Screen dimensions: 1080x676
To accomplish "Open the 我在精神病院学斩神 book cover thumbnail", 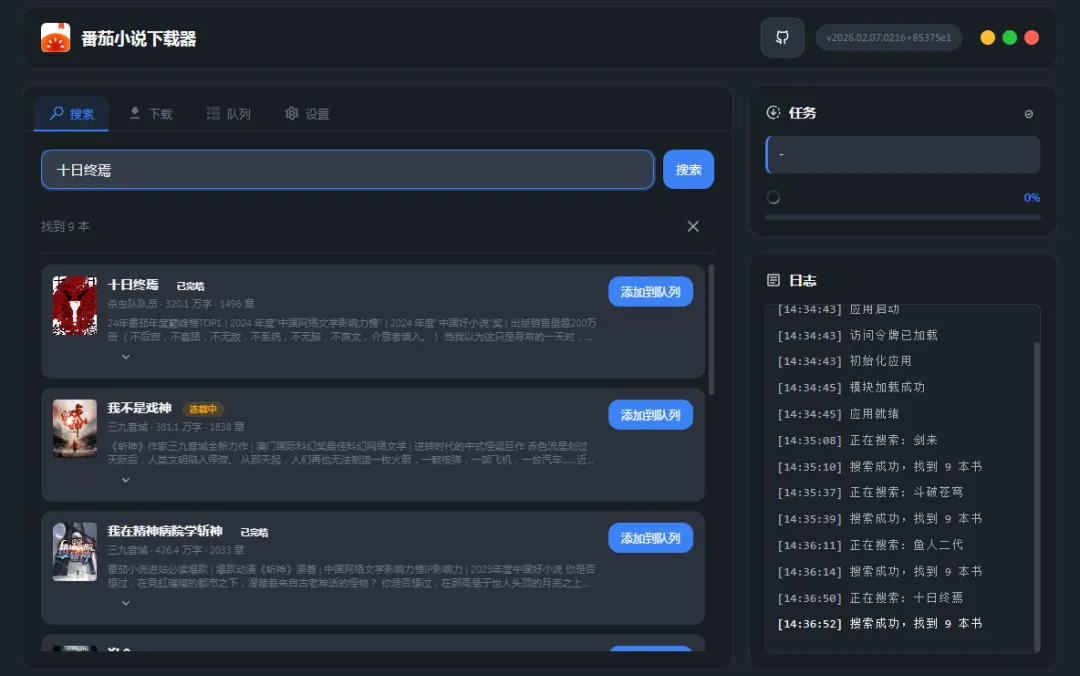I will coord(74,551).
